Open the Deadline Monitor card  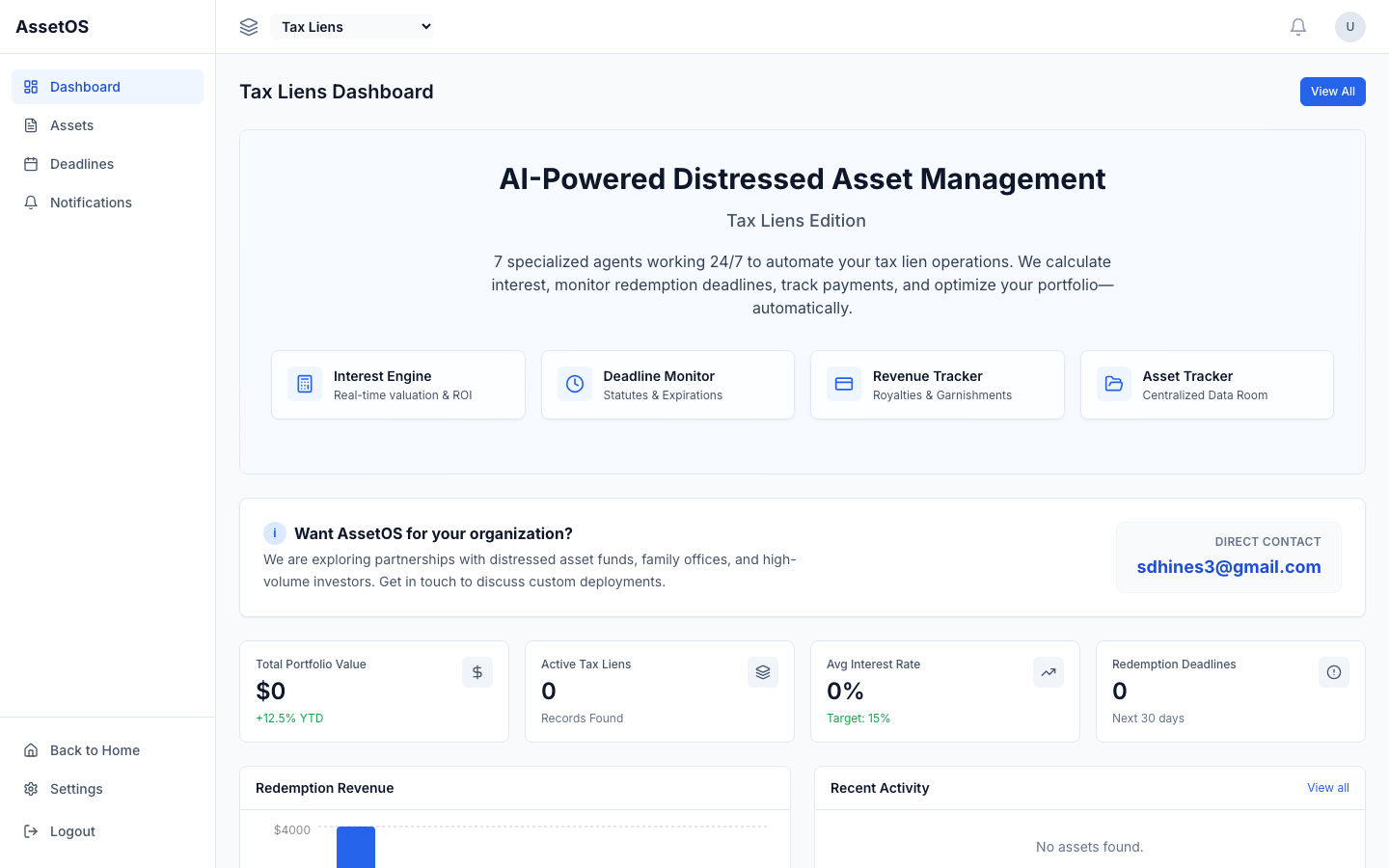point(667,385)
